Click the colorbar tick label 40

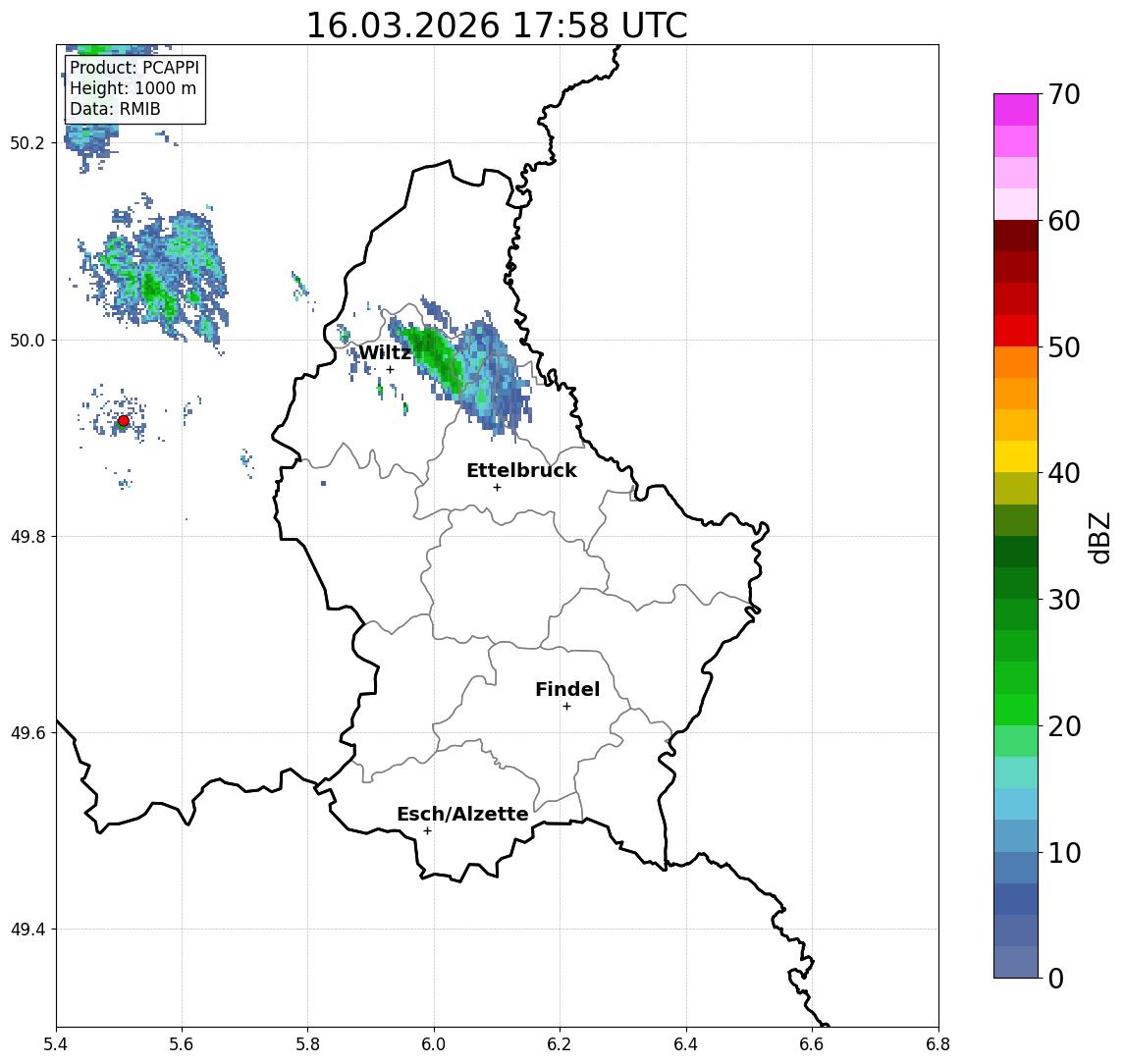[1064, 473]
